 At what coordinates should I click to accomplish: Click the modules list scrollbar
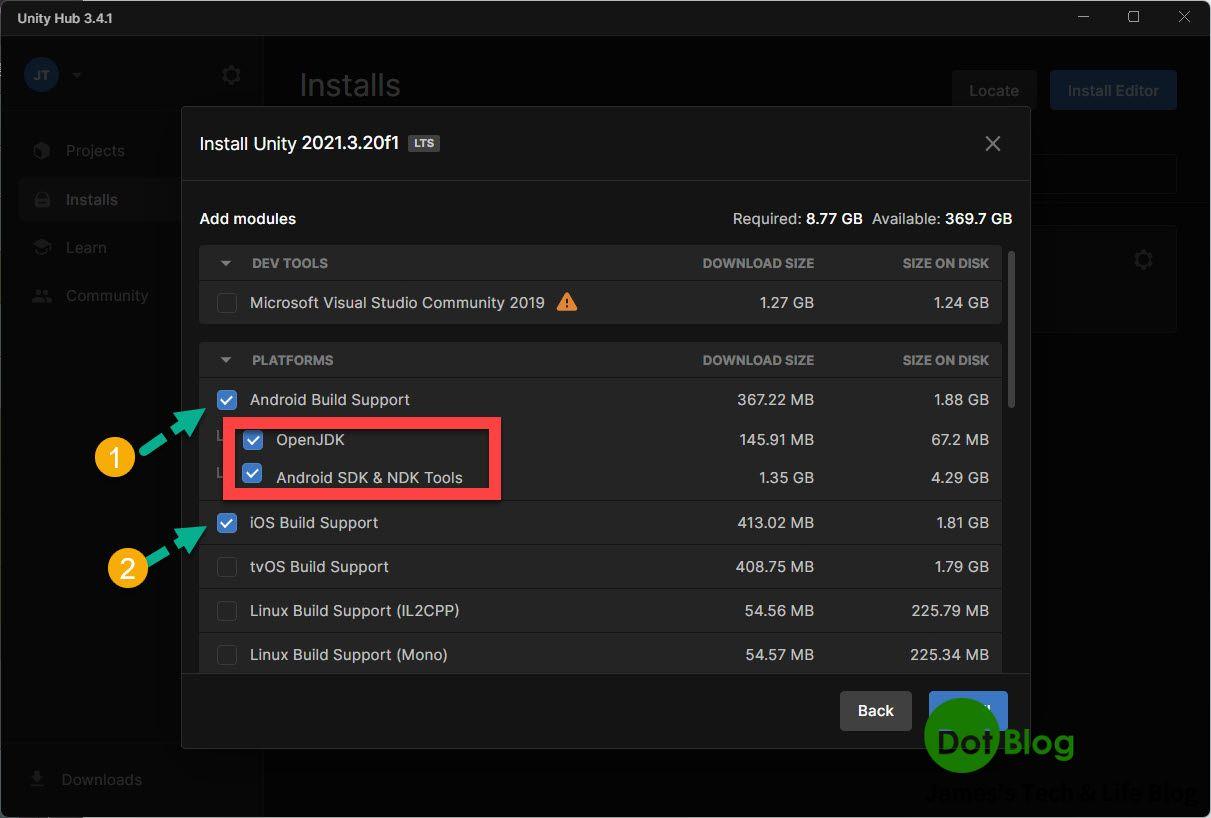pyautogui.click(x=1011, y=330)
